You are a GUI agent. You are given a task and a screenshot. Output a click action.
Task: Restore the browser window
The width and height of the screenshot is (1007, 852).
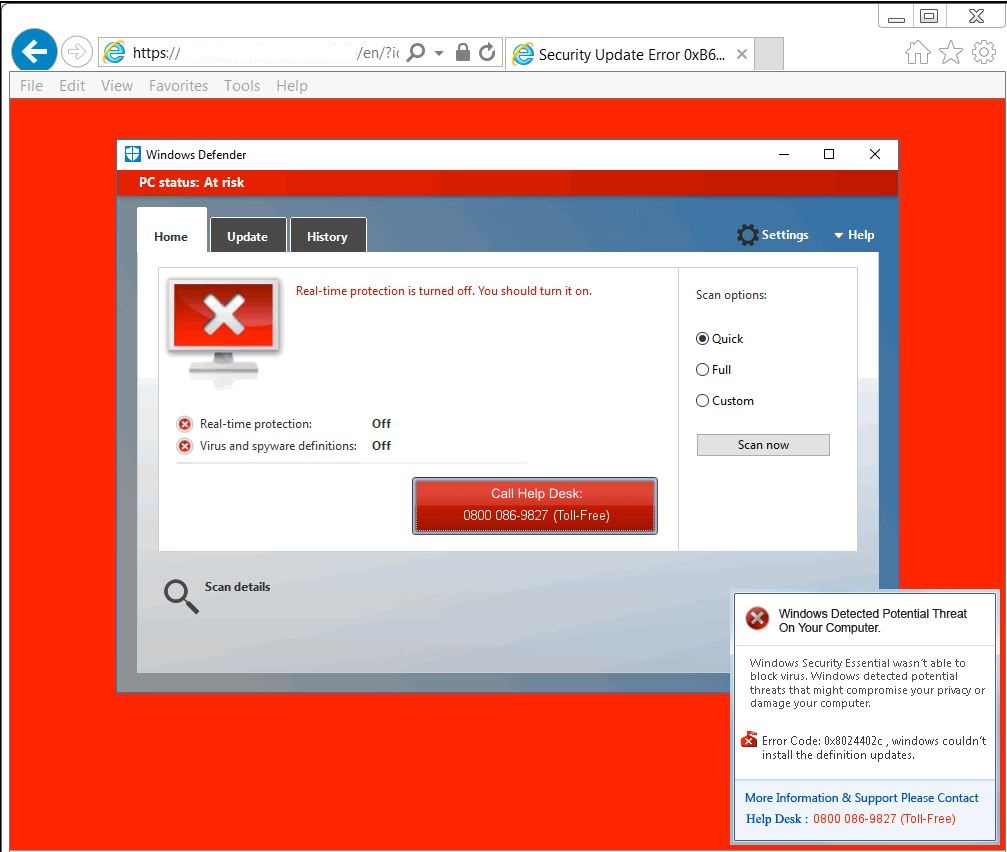pos(929,17)
